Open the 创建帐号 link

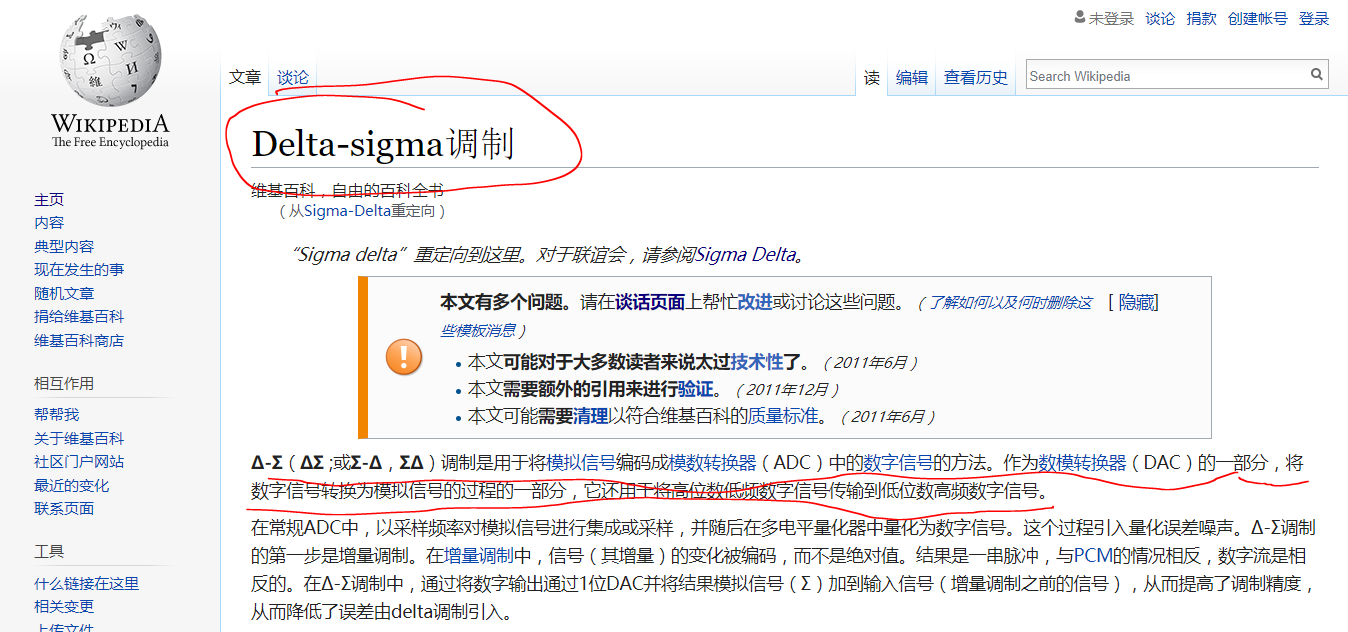(x=1257, y=19)
